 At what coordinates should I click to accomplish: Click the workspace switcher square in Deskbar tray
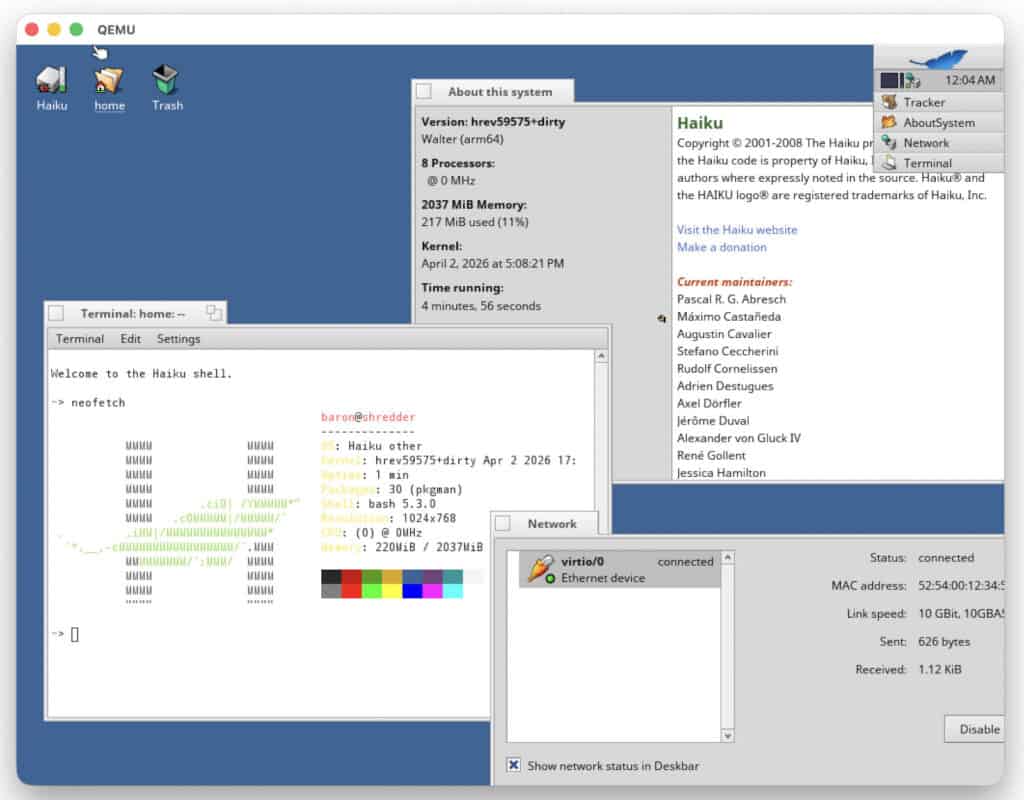click(889, 79)
